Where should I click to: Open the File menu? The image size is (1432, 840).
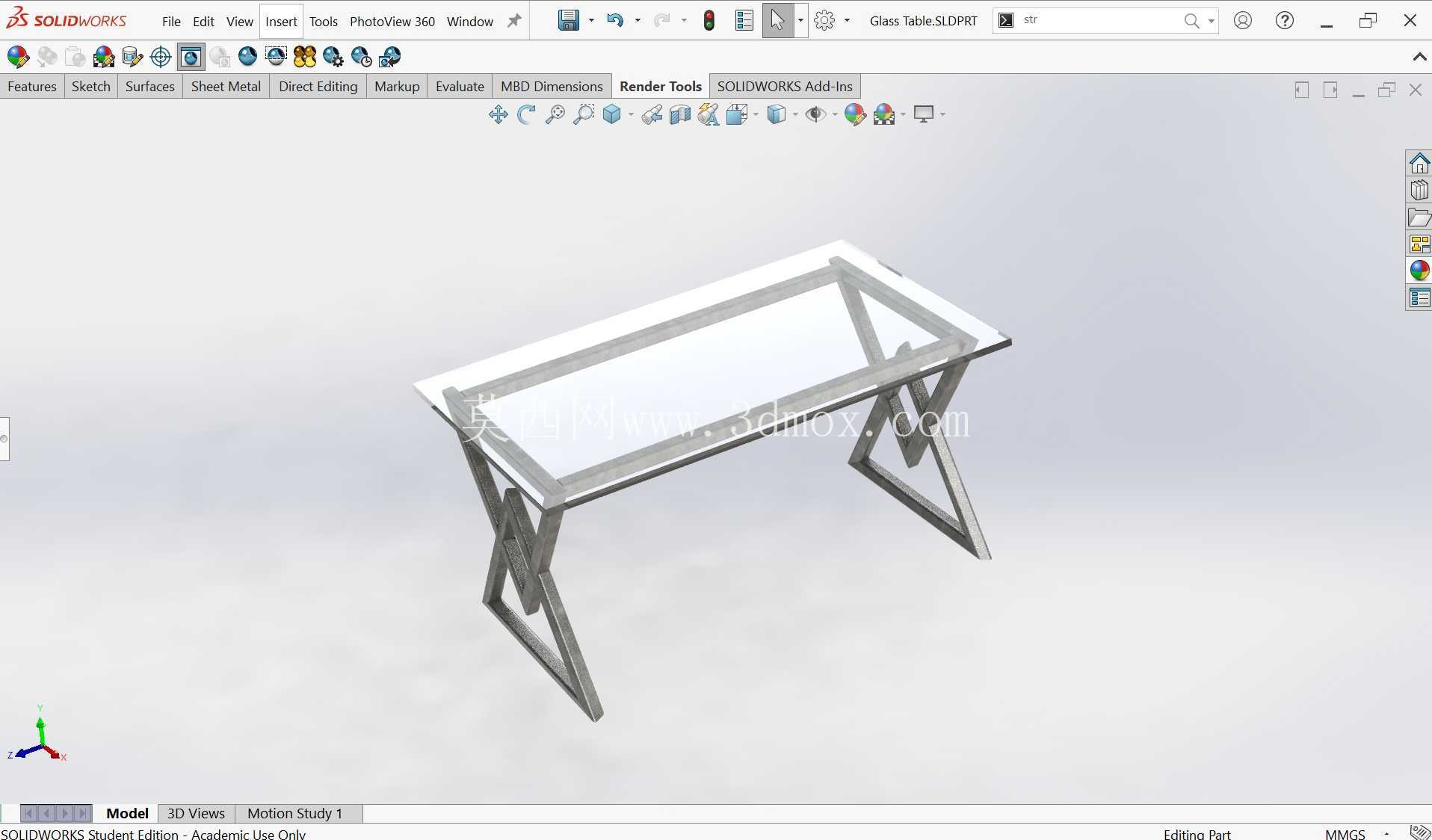coord(171,22)
